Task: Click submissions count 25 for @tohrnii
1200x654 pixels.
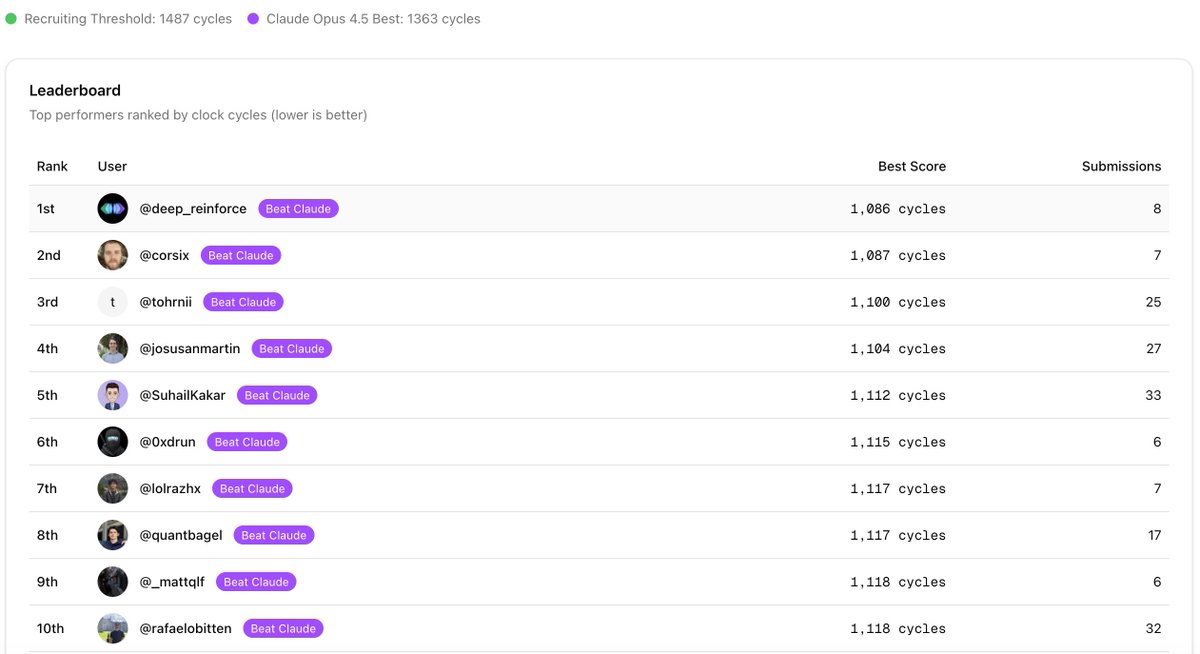Action: point(1153,302)
